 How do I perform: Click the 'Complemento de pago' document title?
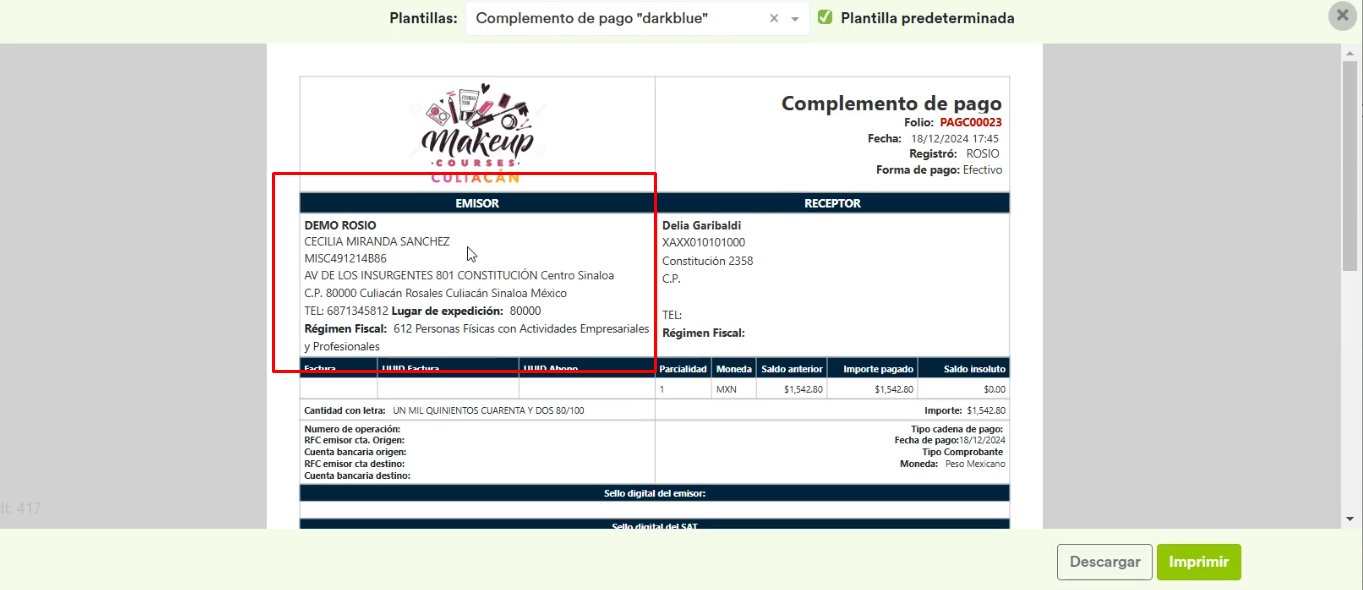tap(890, 103)
